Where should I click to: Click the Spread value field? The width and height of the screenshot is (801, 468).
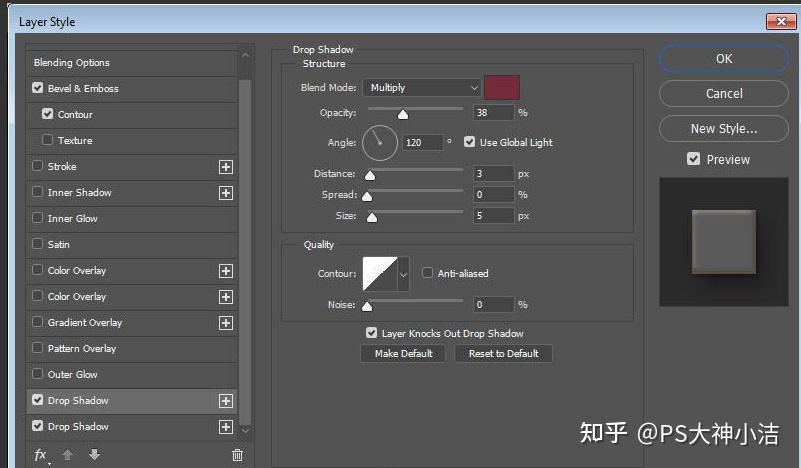pyautogui.click(x=493, y=195)
